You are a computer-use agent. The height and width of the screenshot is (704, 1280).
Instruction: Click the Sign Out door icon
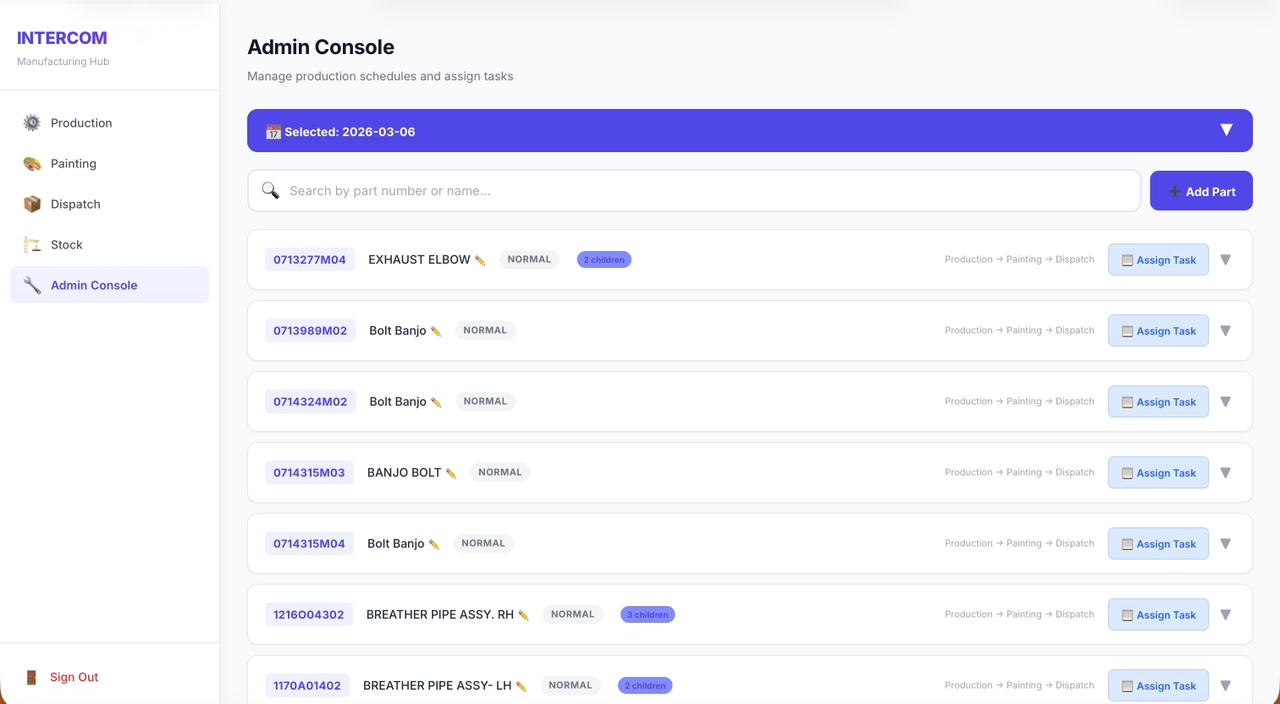[31, 677]
